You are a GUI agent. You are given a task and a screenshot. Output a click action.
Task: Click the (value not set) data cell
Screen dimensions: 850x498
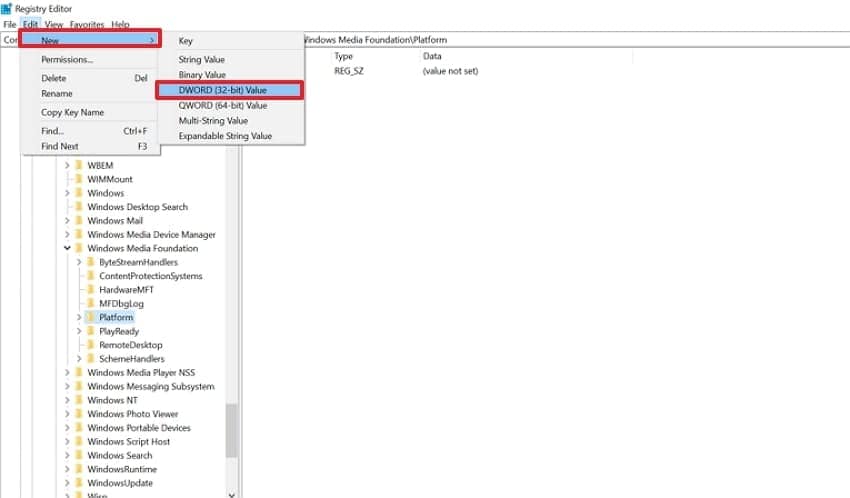pos(450,71)
